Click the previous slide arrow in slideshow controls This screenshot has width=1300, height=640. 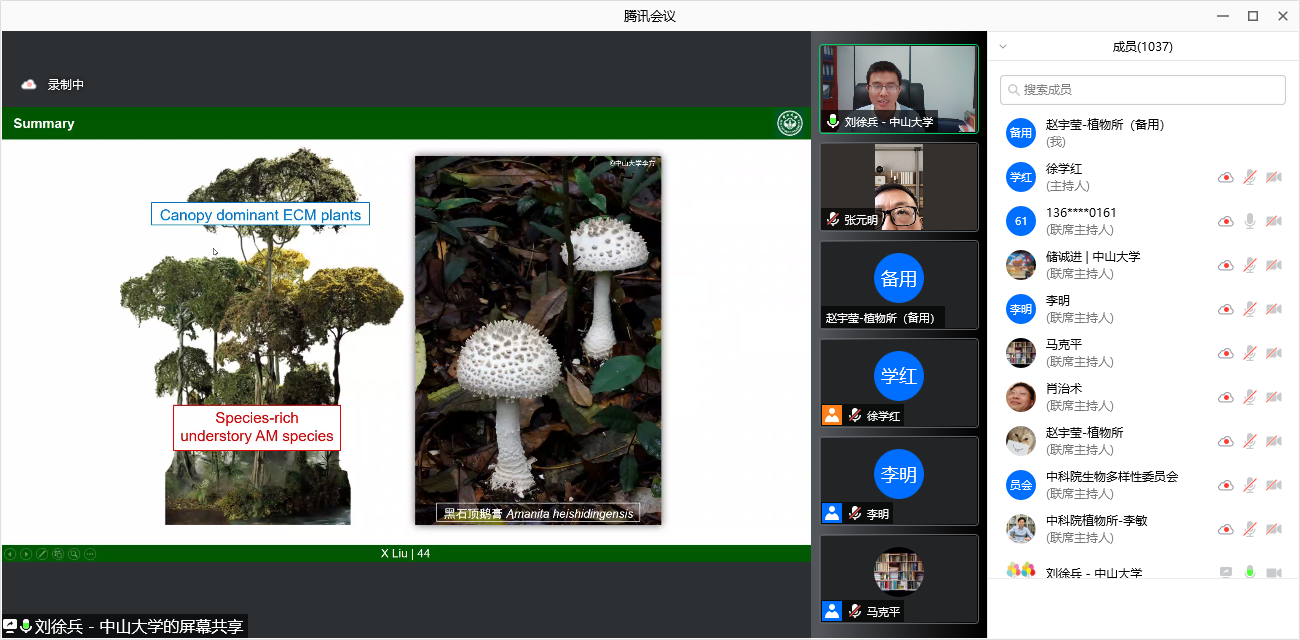(10, 553)
